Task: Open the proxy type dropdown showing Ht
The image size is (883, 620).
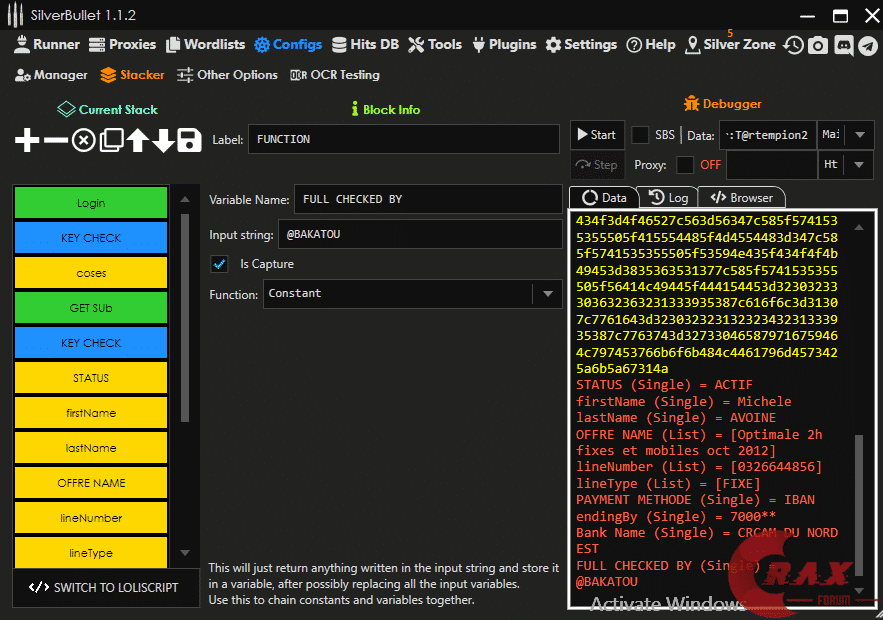Action: (859, 165)
